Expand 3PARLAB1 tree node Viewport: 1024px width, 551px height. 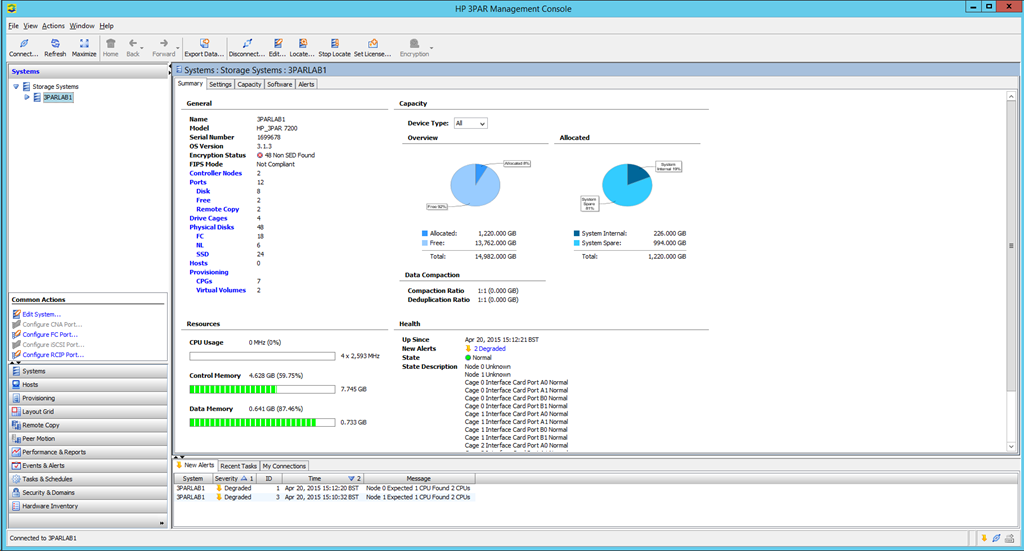coord(27,97)
